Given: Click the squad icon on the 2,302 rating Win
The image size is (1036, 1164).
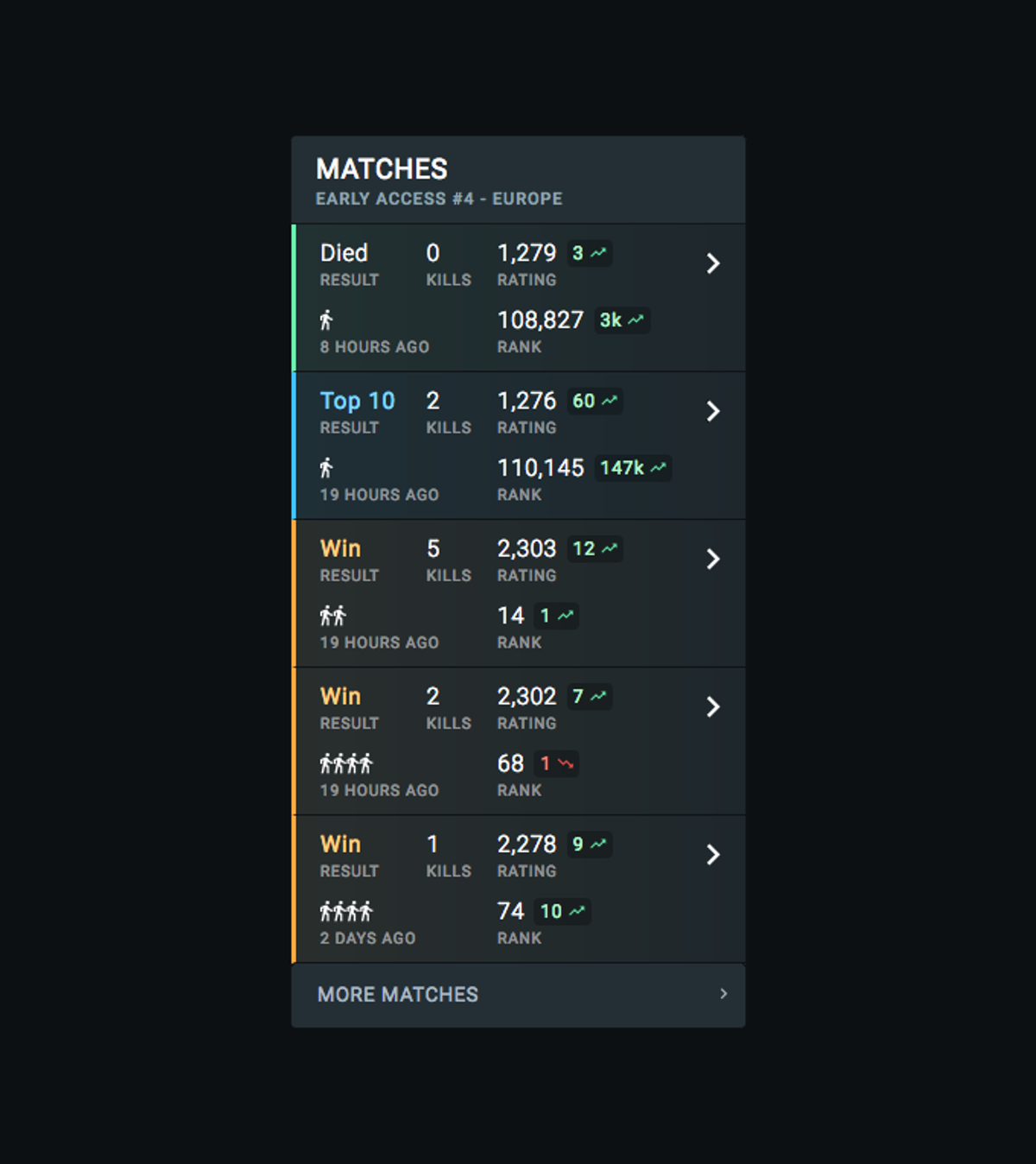Looking at the screenshot, I should point(345,762).
